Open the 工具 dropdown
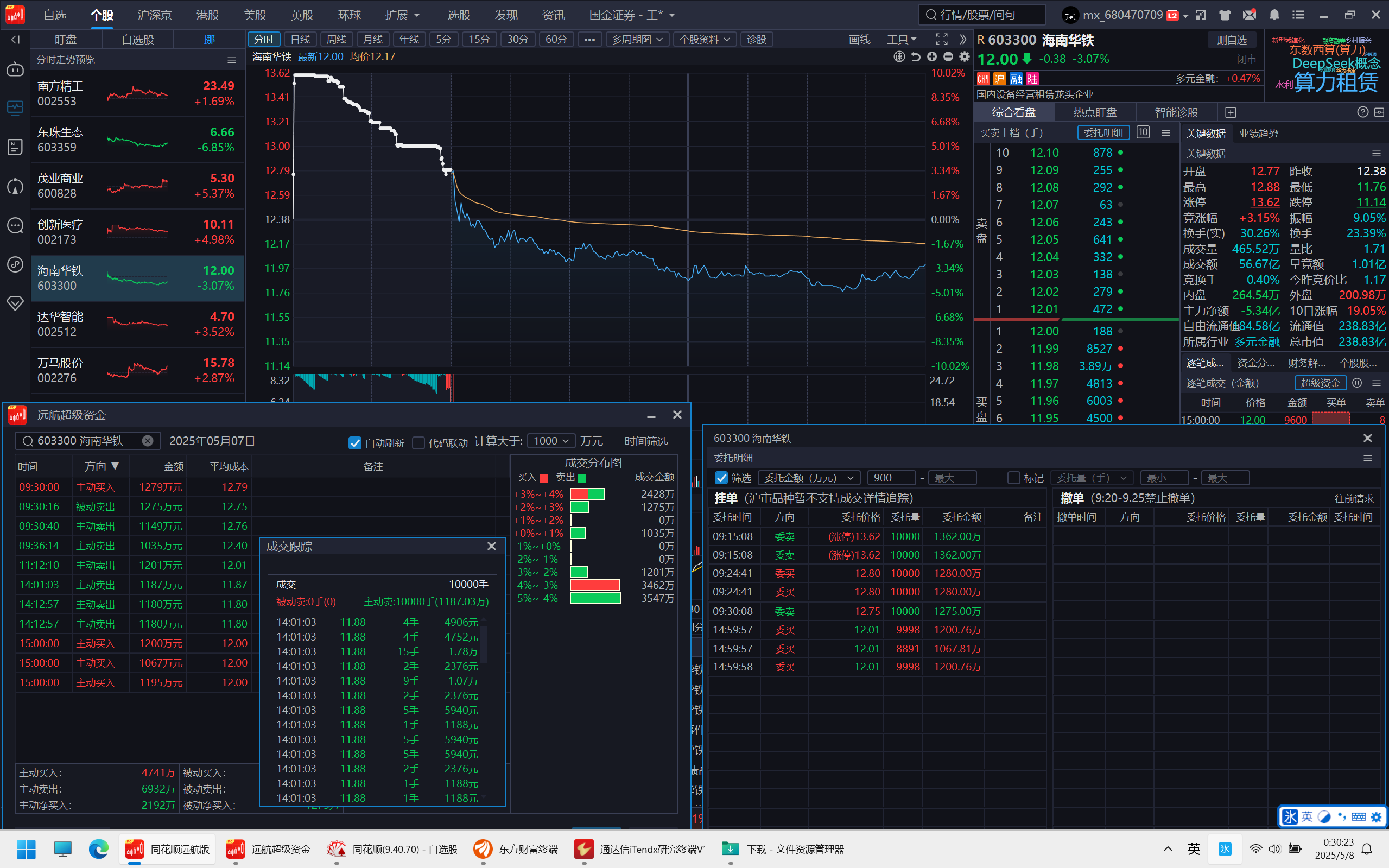Image resolution: width=1389 pixels, height=868 pixels. click(x=902, y=39)
